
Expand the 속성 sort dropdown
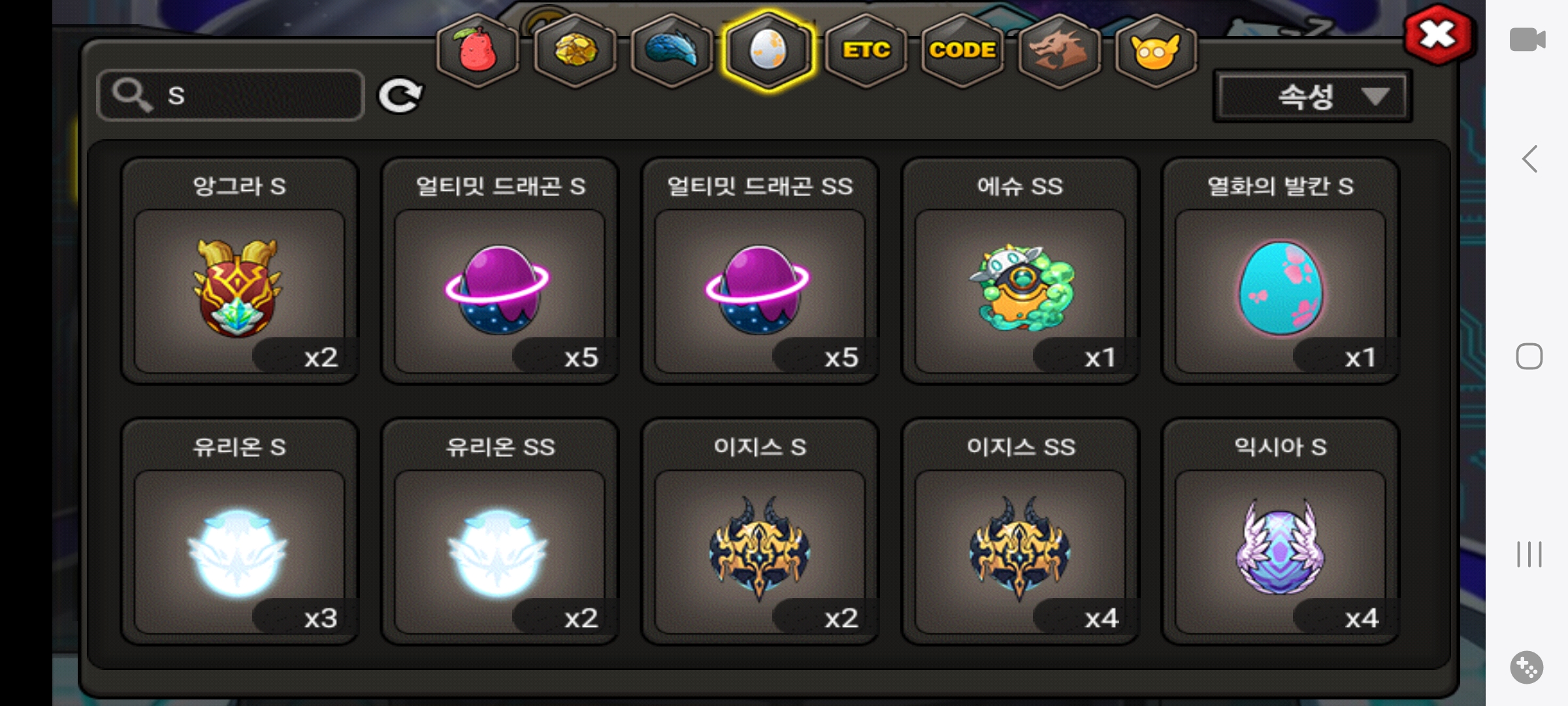(x=1313, y=97)
